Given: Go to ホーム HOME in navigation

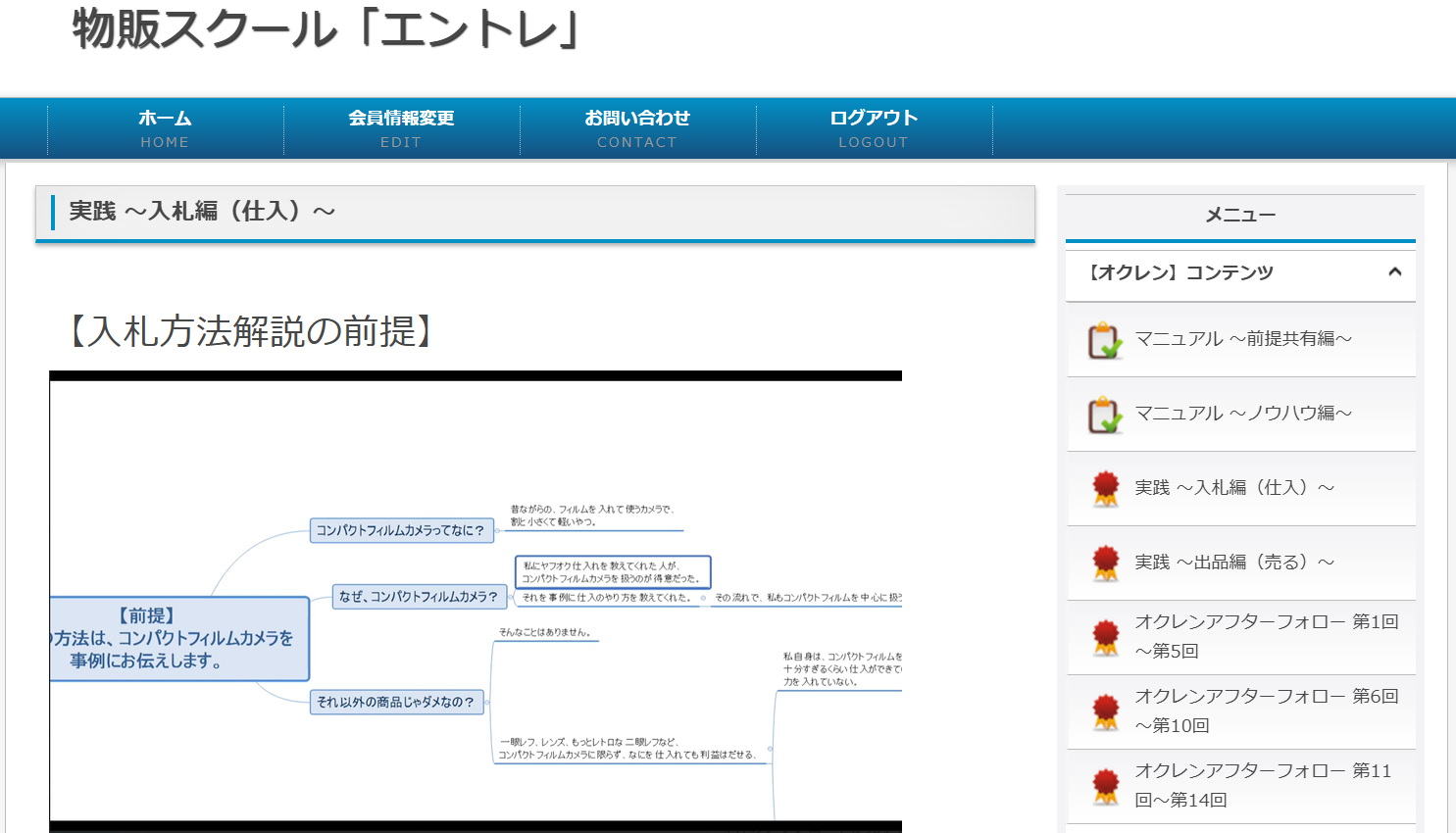Looking at the screenshot, I should 165,128.
